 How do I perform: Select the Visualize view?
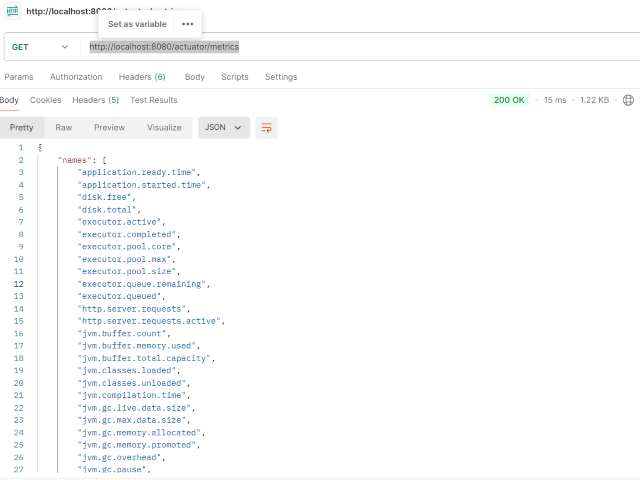click(164, 128)
